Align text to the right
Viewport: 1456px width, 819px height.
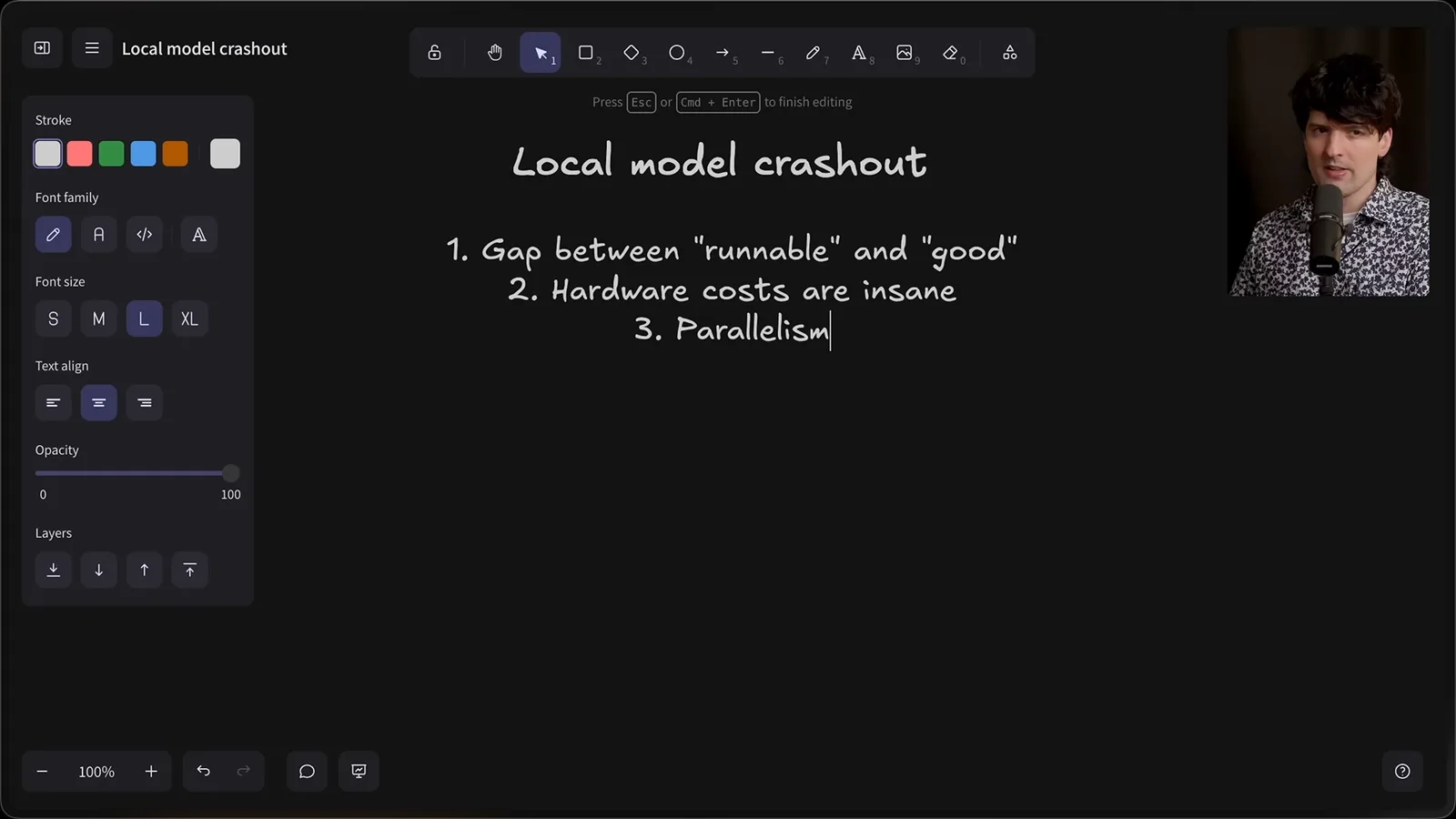point(145,402)
